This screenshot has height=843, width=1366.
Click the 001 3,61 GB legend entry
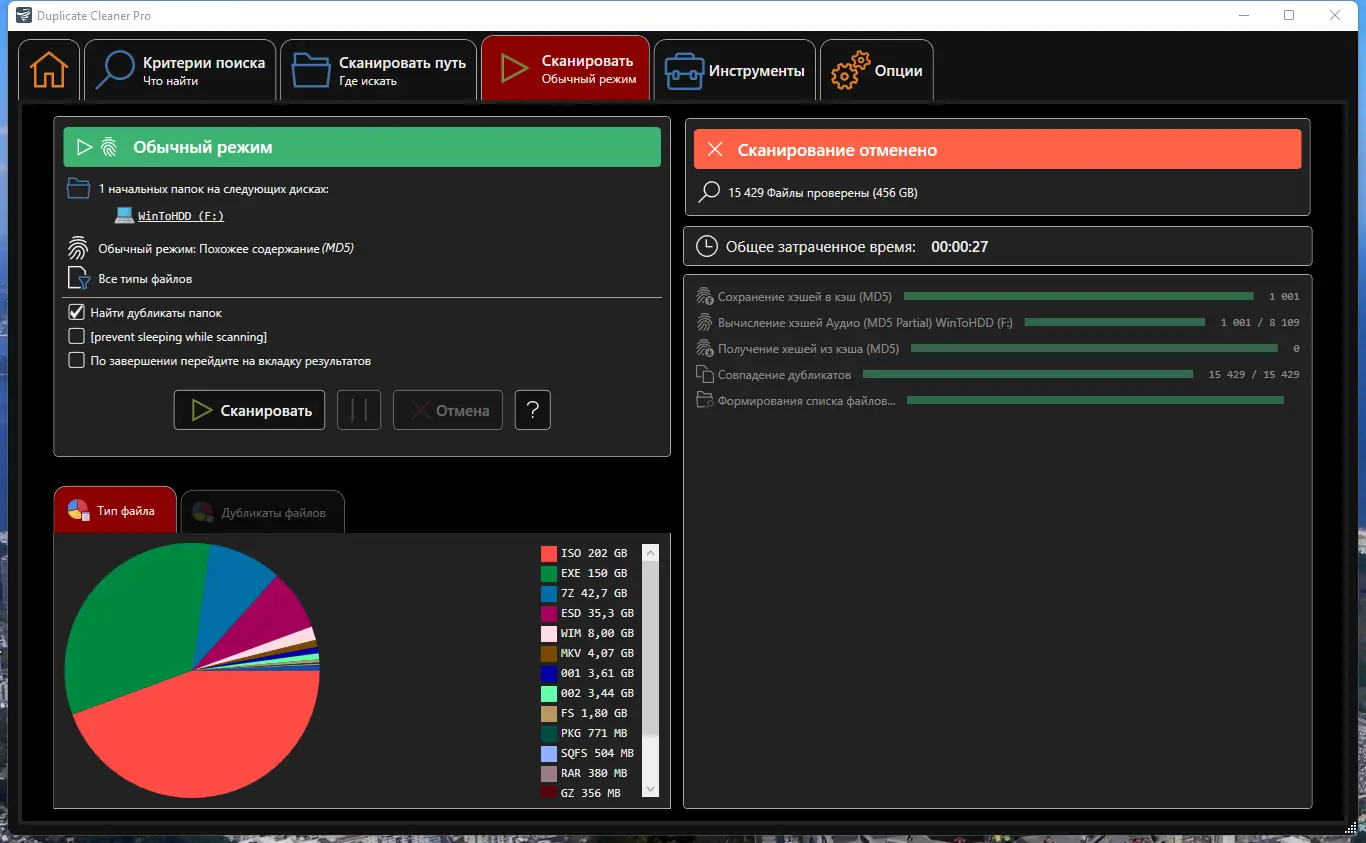[x=587, y=673]
